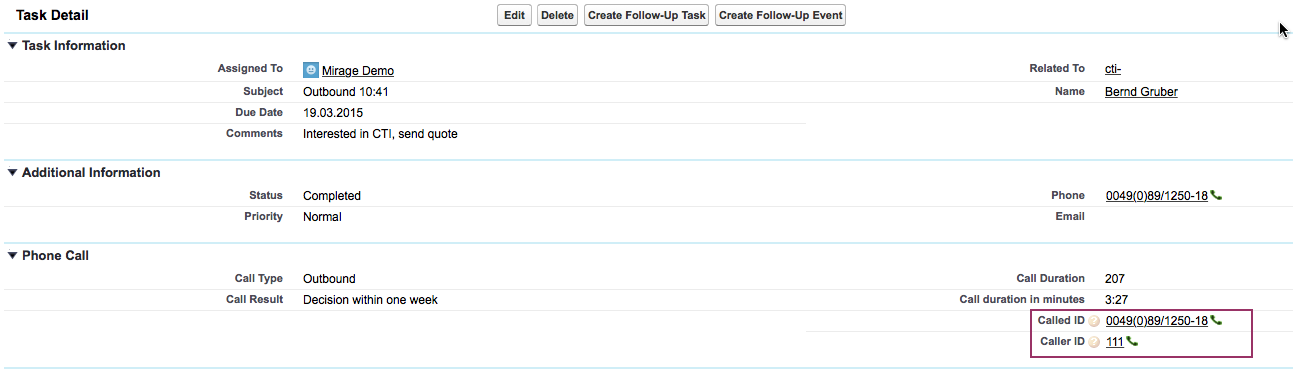1293x369 pixels.
Task: Create a follow-up event
Action: [x=780, y=15]
